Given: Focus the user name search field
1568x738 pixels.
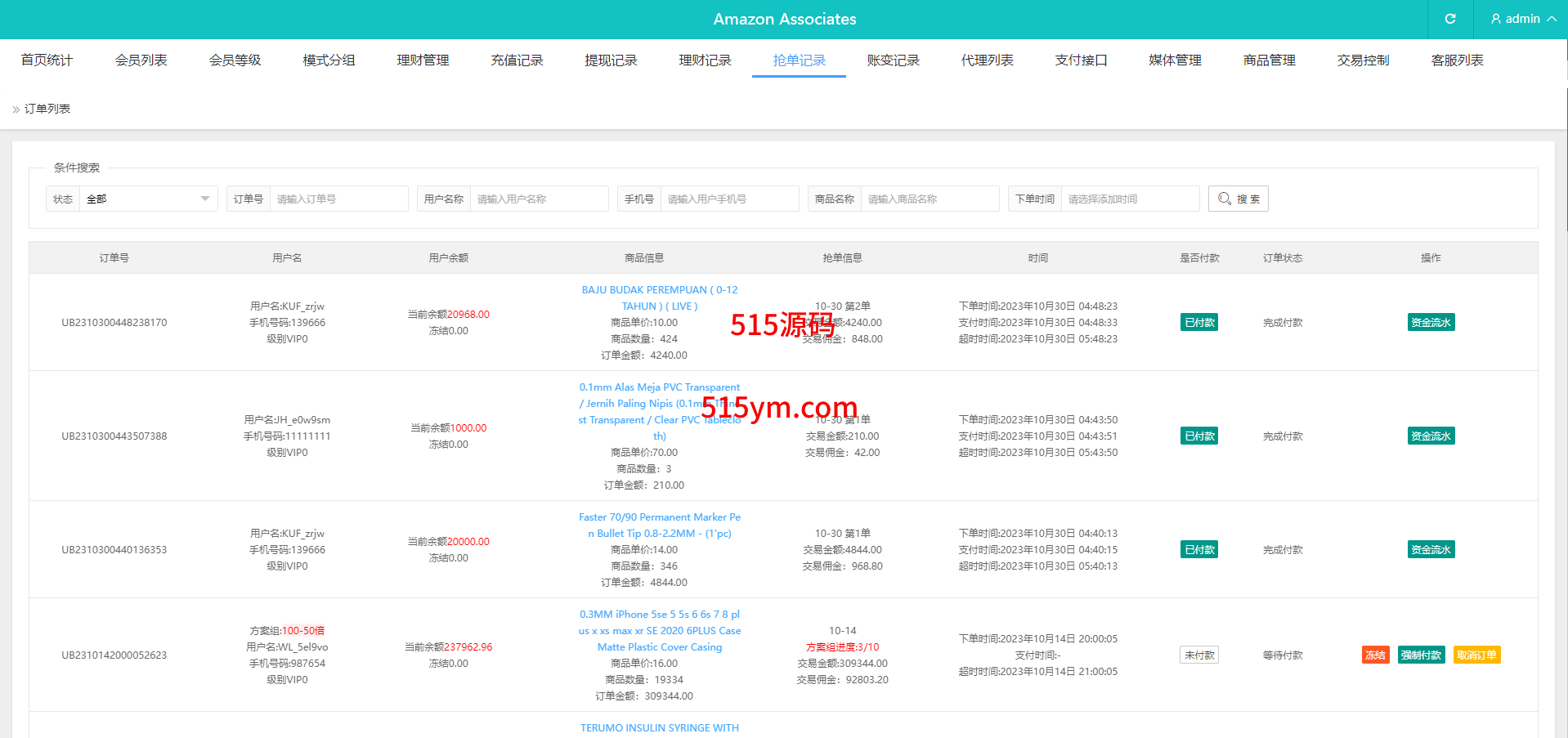Looking at the screenshot, I should 538,199.
